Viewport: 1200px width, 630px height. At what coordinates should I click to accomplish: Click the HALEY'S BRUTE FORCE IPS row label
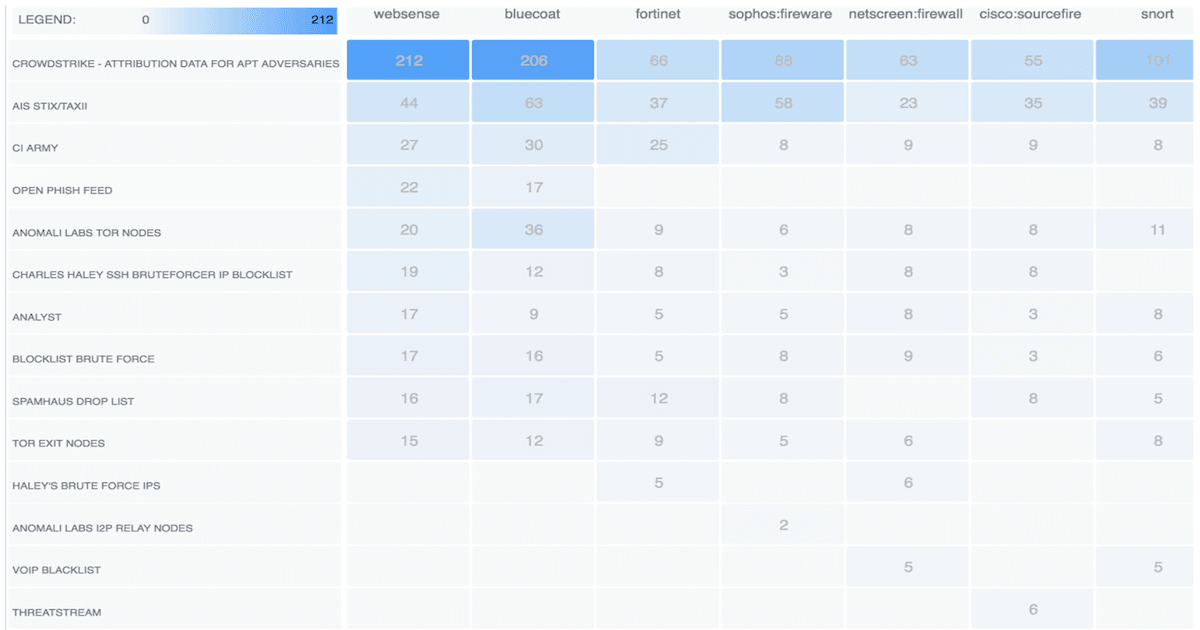(86, 485)
